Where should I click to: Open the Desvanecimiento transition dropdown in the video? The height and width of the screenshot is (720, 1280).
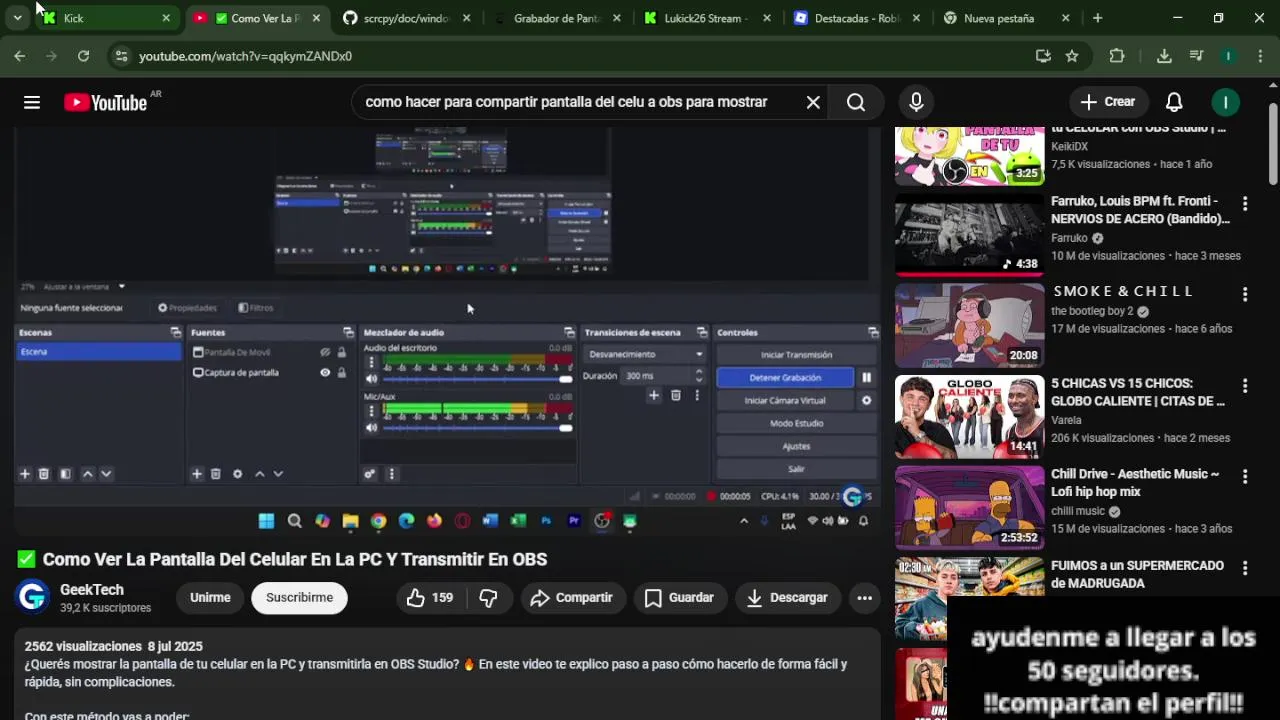tap(646, 354)
